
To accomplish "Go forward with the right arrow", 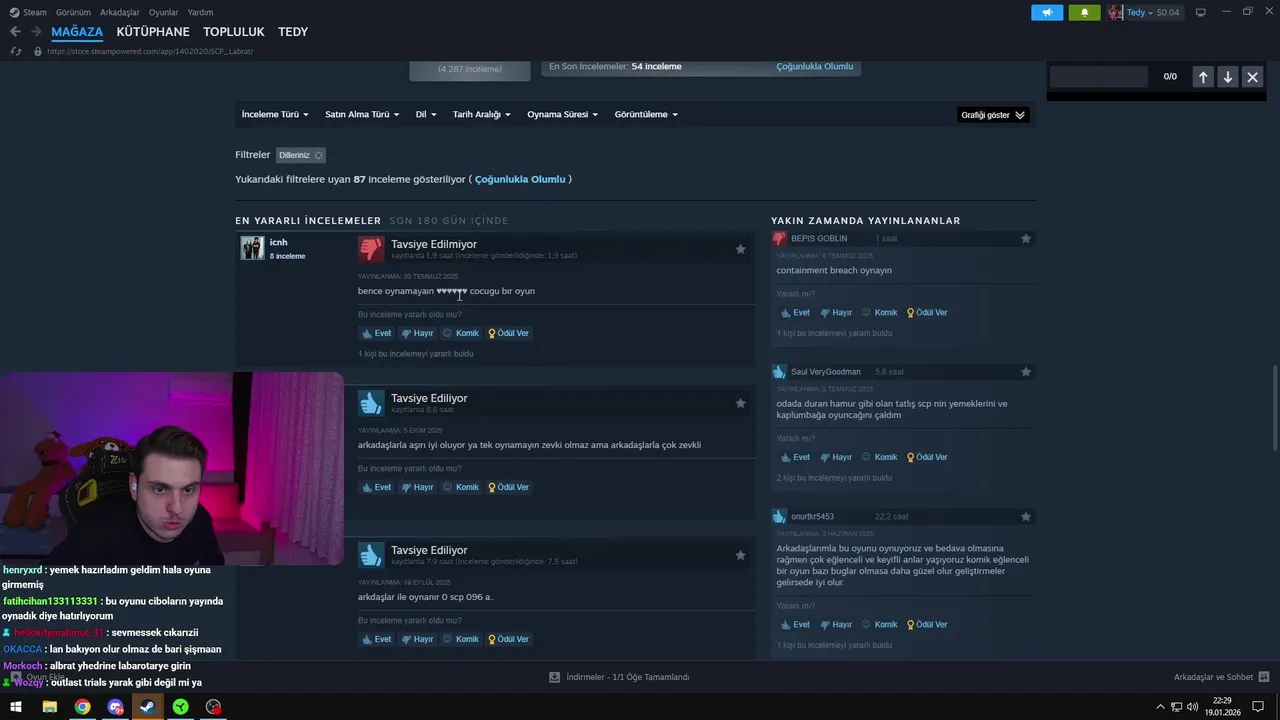I will coord(36,32).
